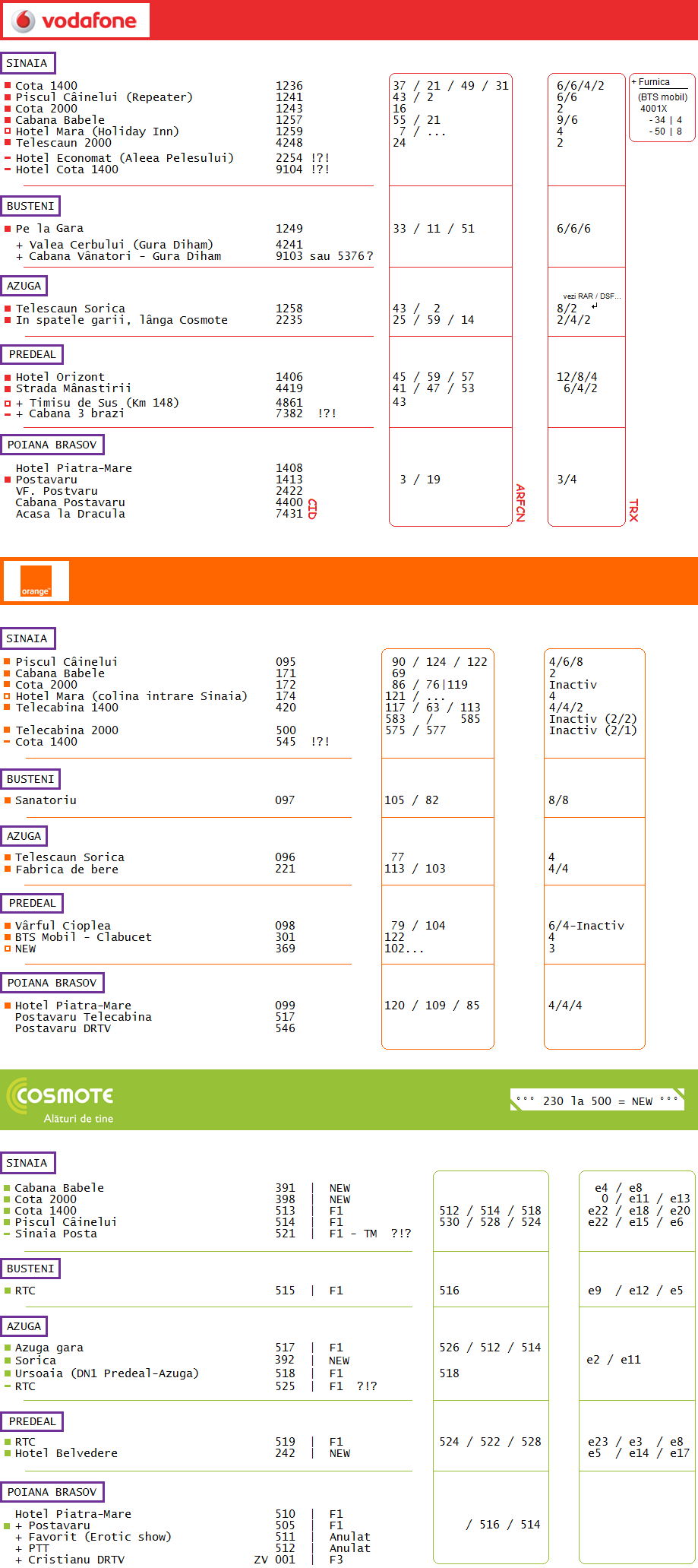Click the 'Vârful Cioplea' entry
Screen dimensions: 698x1568
click(63, 926)
